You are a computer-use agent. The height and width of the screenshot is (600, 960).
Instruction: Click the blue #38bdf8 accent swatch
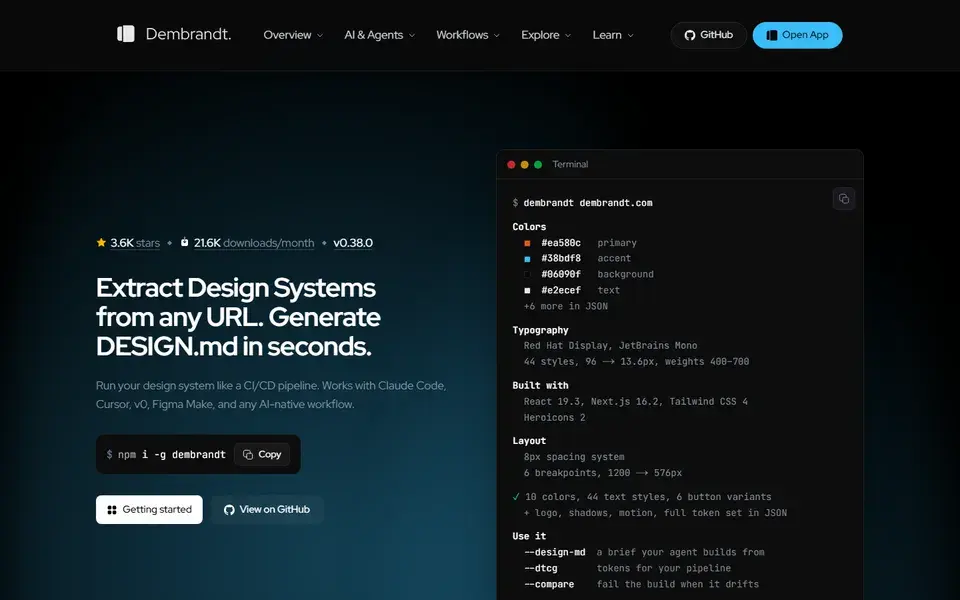click(527, 259)
